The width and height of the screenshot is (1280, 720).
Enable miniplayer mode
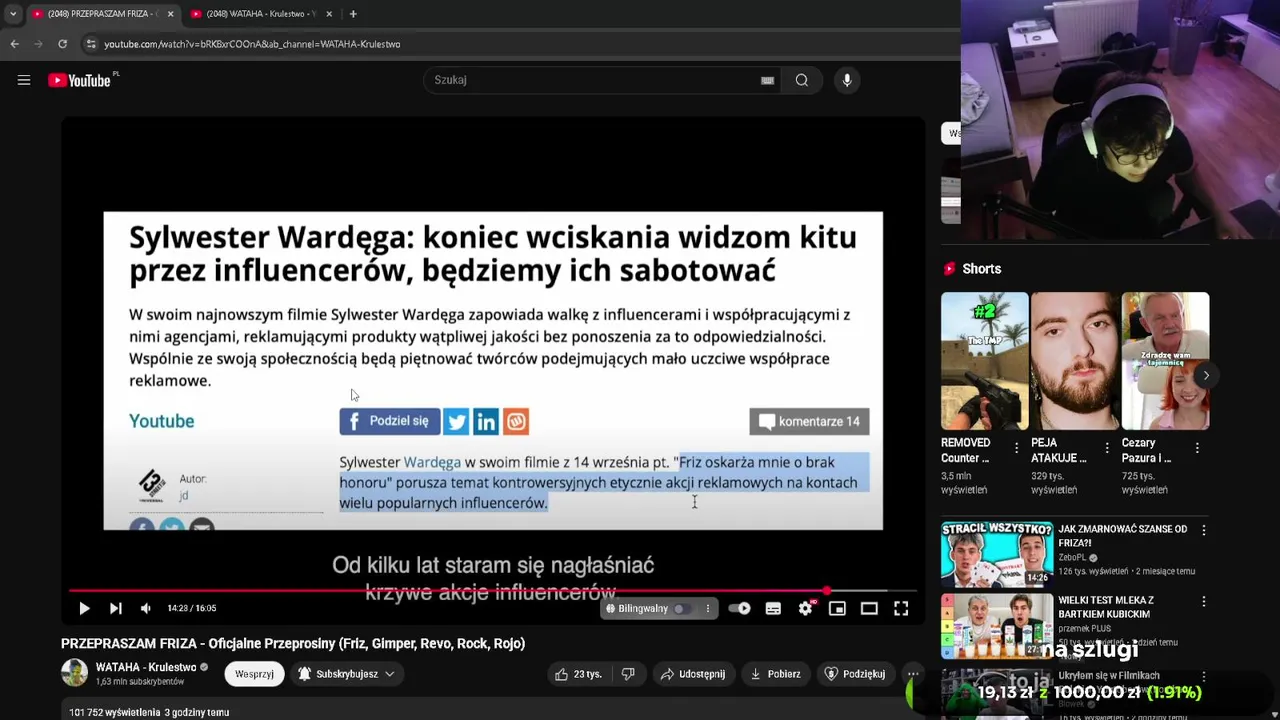[x=837, y=608]
